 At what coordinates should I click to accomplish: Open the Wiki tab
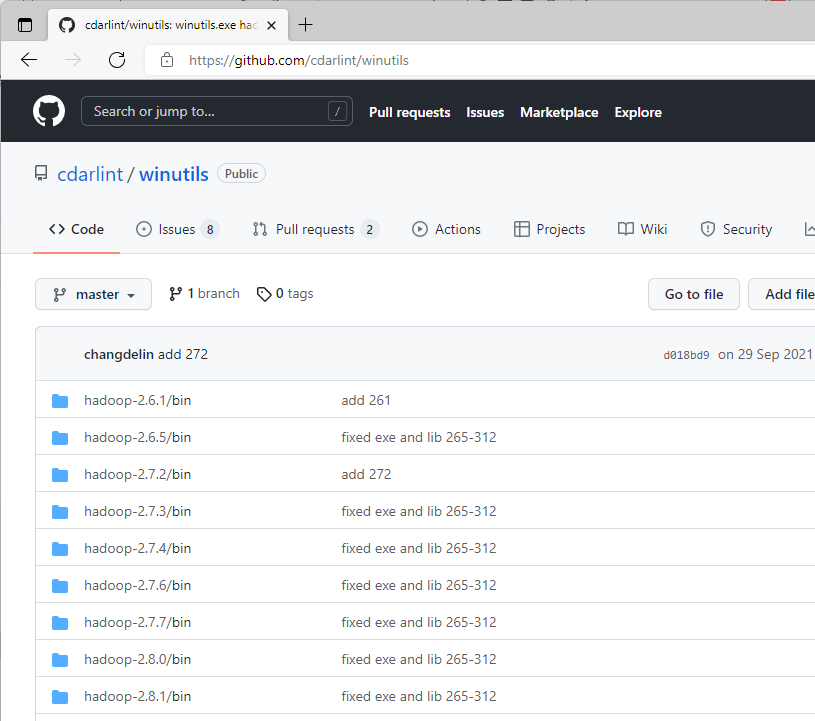pos(642,229)
